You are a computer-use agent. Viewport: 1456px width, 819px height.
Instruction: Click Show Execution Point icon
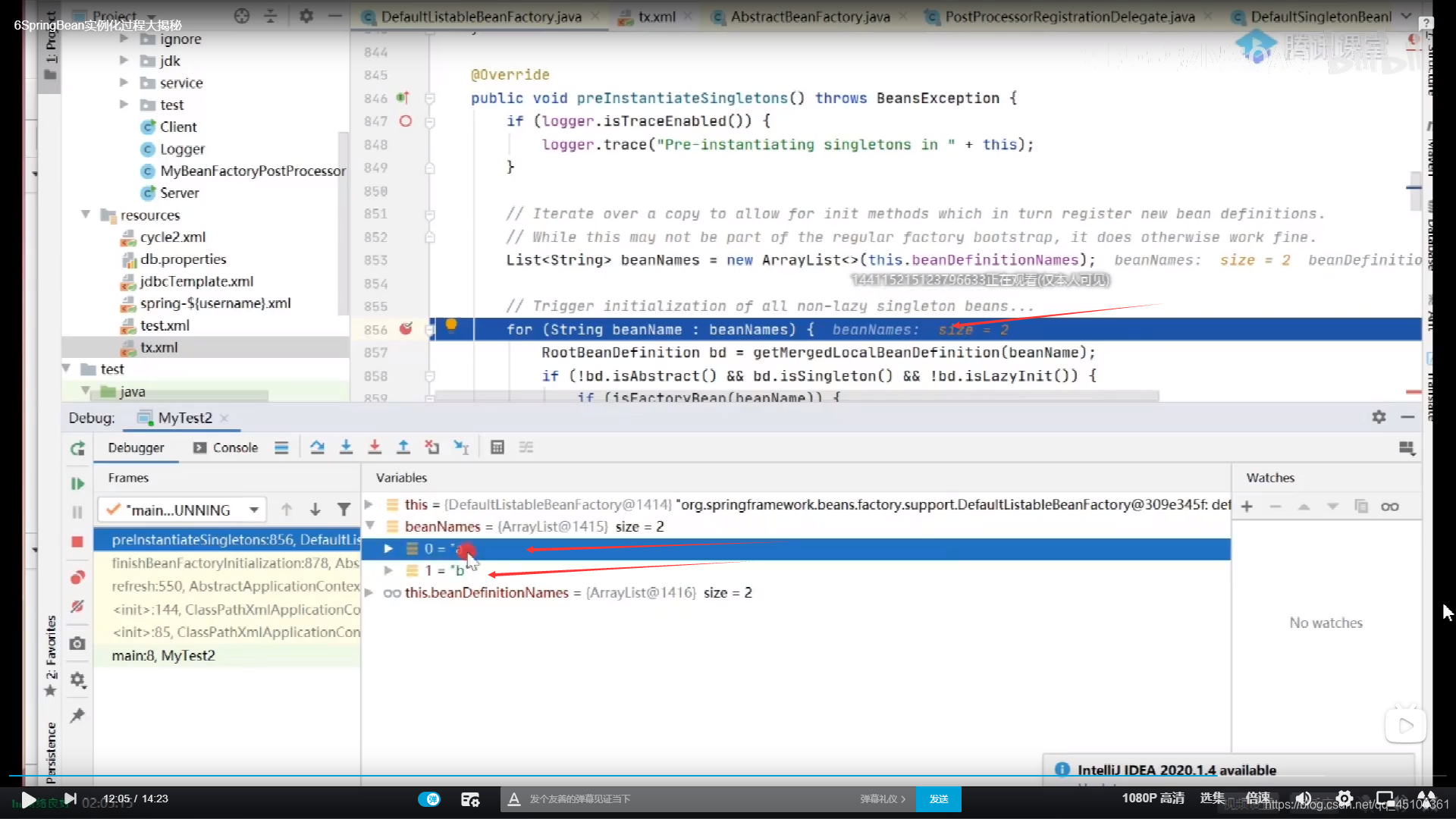281,447
